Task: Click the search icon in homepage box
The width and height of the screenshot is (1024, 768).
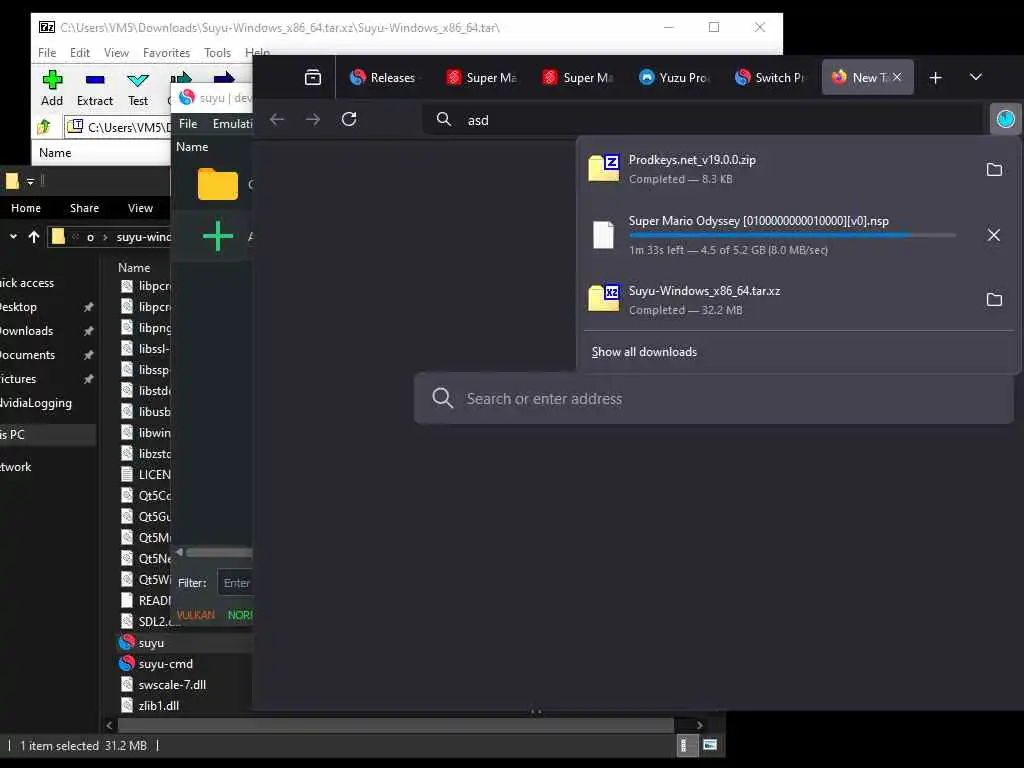Action: point(442,398)
